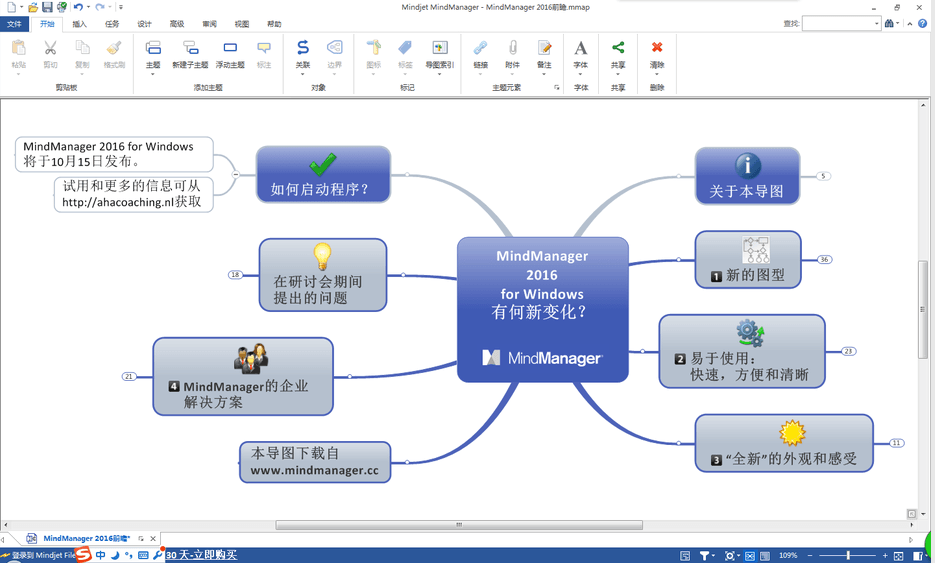
Task: Select the Format Painter (格式刷) brush
Action: (x=114, y=48)
